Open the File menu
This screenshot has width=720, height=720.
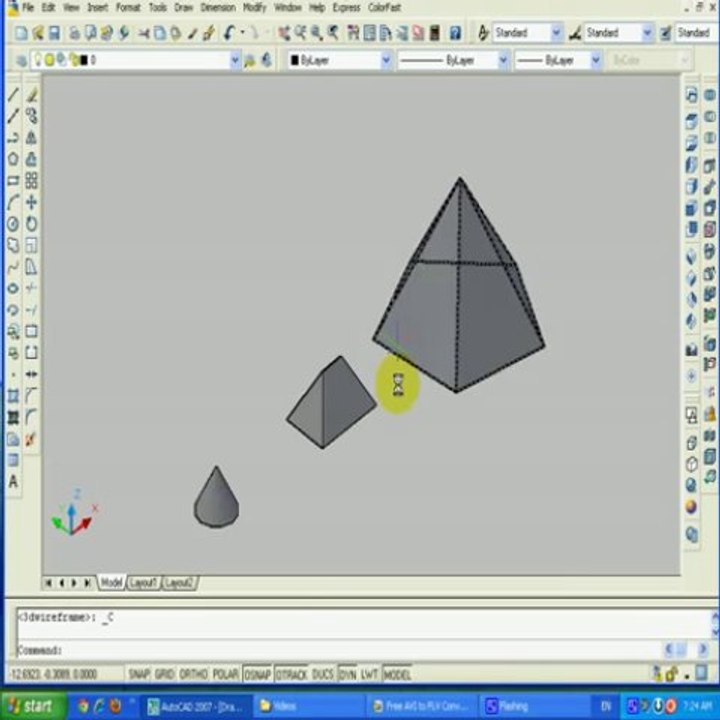point(28,7)
